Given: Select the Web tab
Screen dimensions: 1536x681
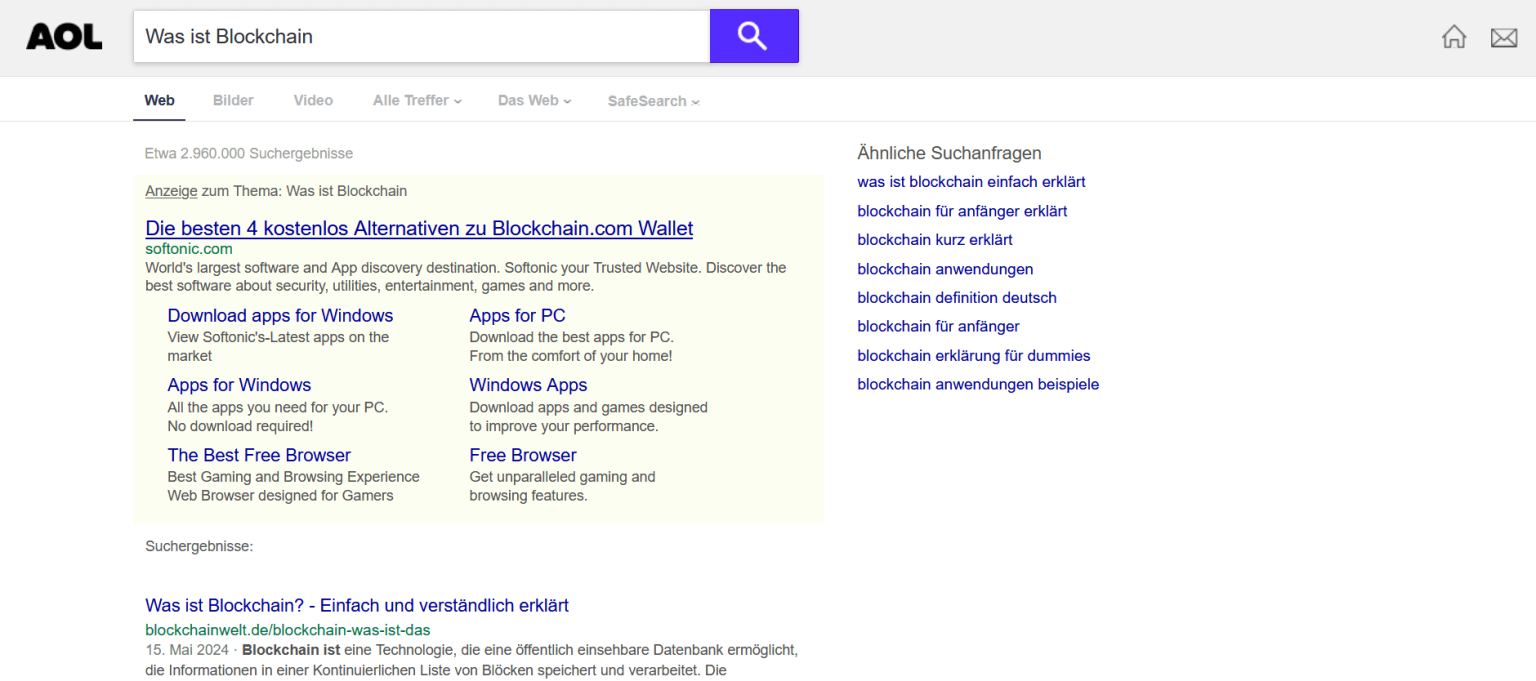Looking at the screenshot, I should tap(159, 101).
